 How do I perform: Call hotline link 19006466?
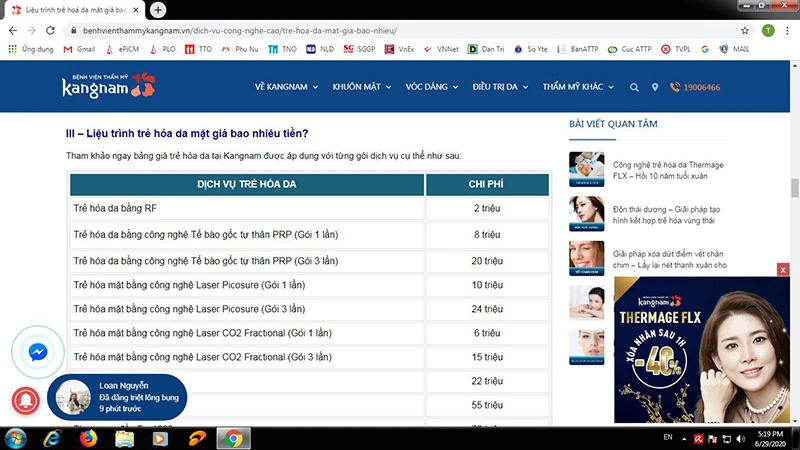pos(701,88)
